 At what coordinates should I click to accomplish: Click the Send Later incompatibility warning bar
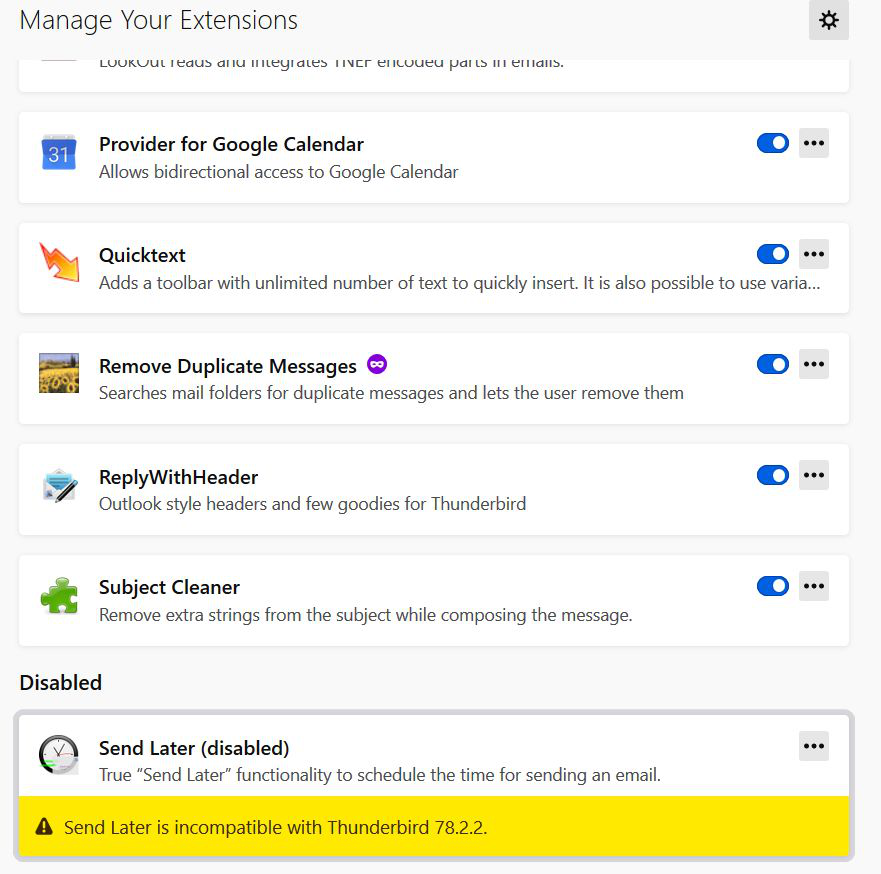pyautogui.click(x=433, y=827)
